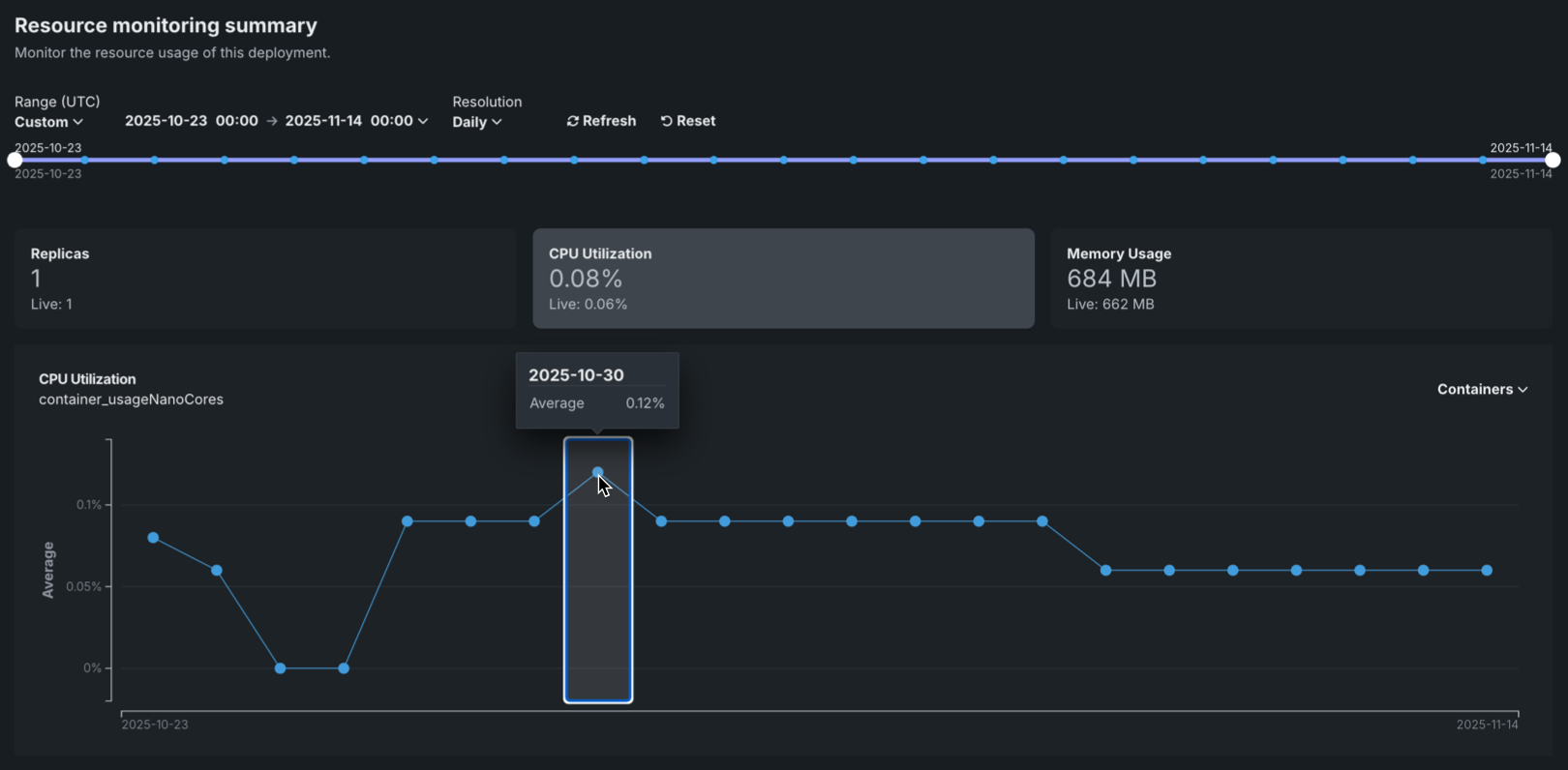Image resolution: width=1568 pixels, height=770 pixels.
Task: Open the end time 00:00 dropdown chevron
Action: tap(423, 121)
